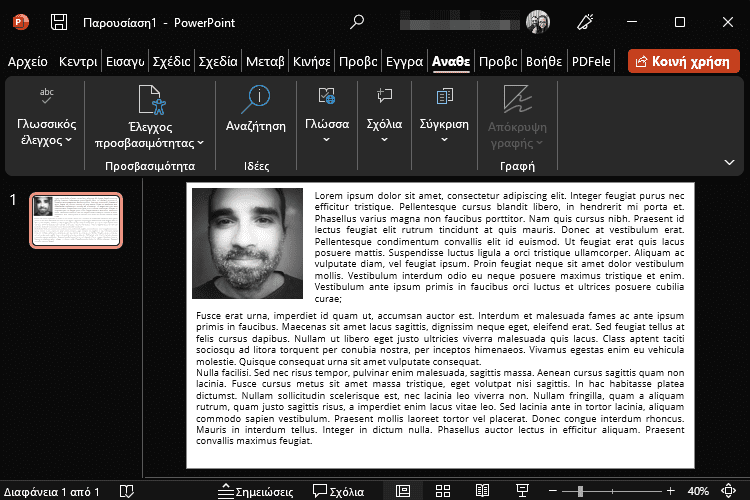Open the Αρχείο file tab
750x500 pixels.
click(x=28, y=62)
